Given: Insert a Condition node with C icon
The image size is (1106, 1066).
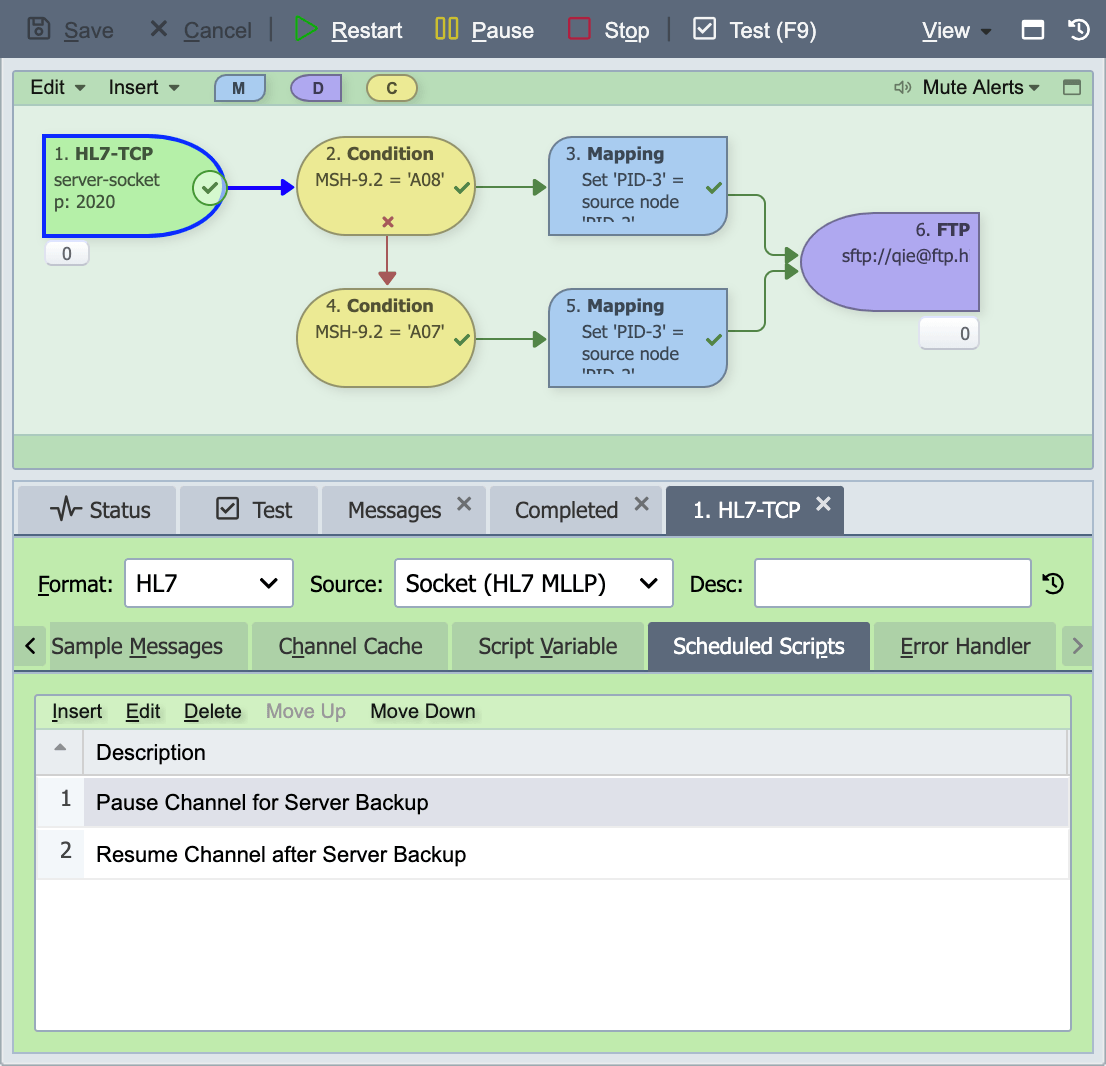Looking at the screenshot, I should 392,88.
